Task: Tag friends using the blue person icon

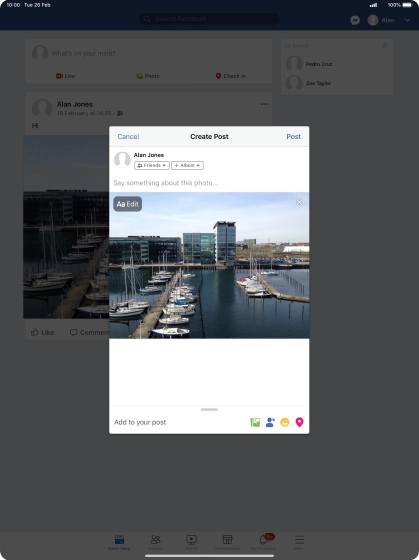Action: pyautogui.click(x=270, y=422)
